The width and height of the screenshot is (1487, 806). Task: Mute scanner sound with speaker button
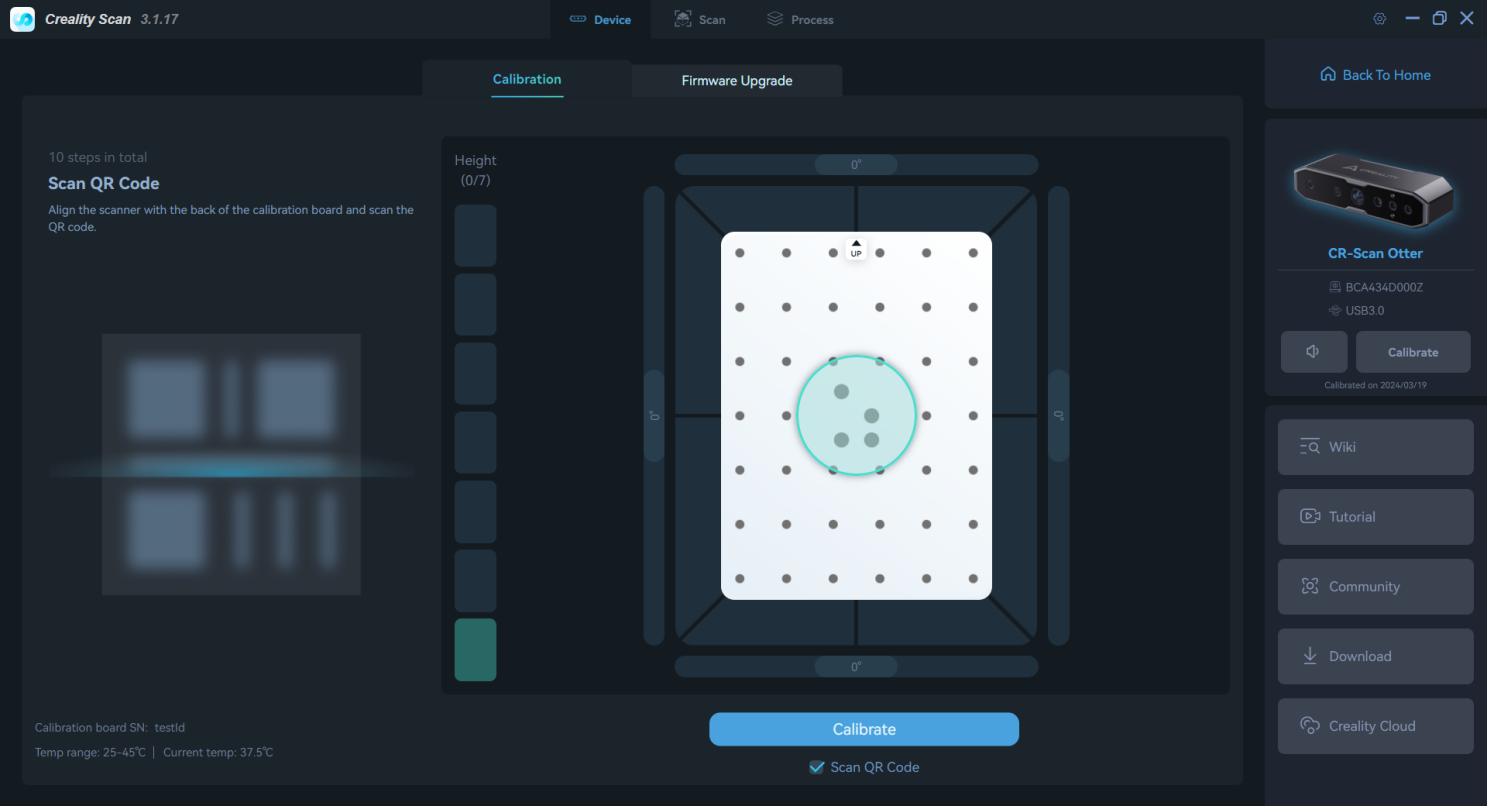tap(1313, 352)
